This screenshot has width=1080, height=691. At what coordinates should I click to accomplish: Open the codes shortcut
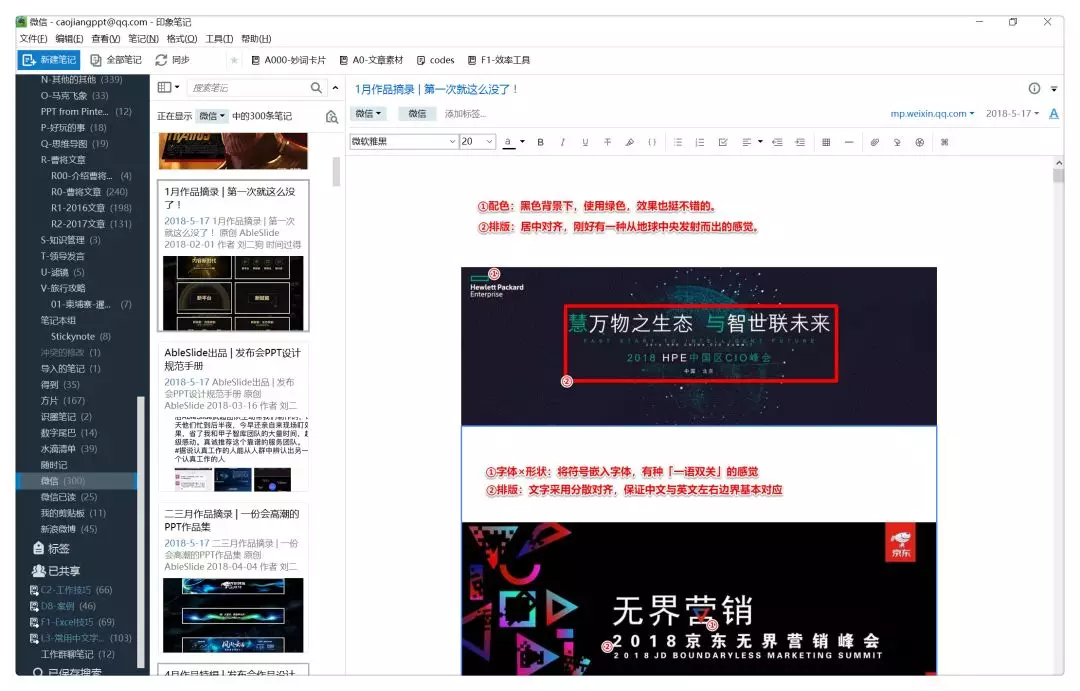click(x=435, y=60)
